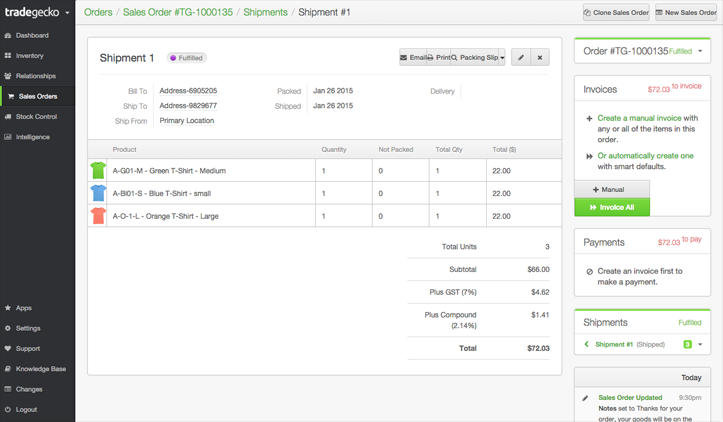Click the Knowledge Base book icon
The height and width of the screenshot is (422, 723).
pyautogui.click(x=7, y=369)
